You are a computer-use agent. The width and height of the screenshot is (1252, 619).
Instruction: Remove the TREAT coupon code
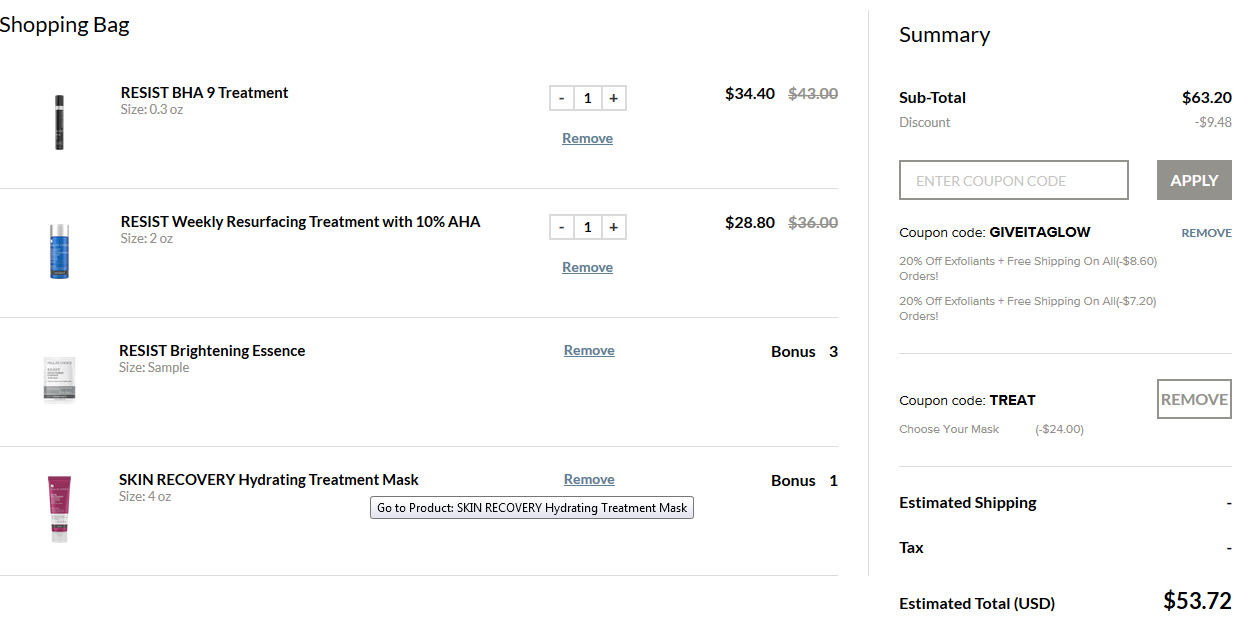(1194, 399)
